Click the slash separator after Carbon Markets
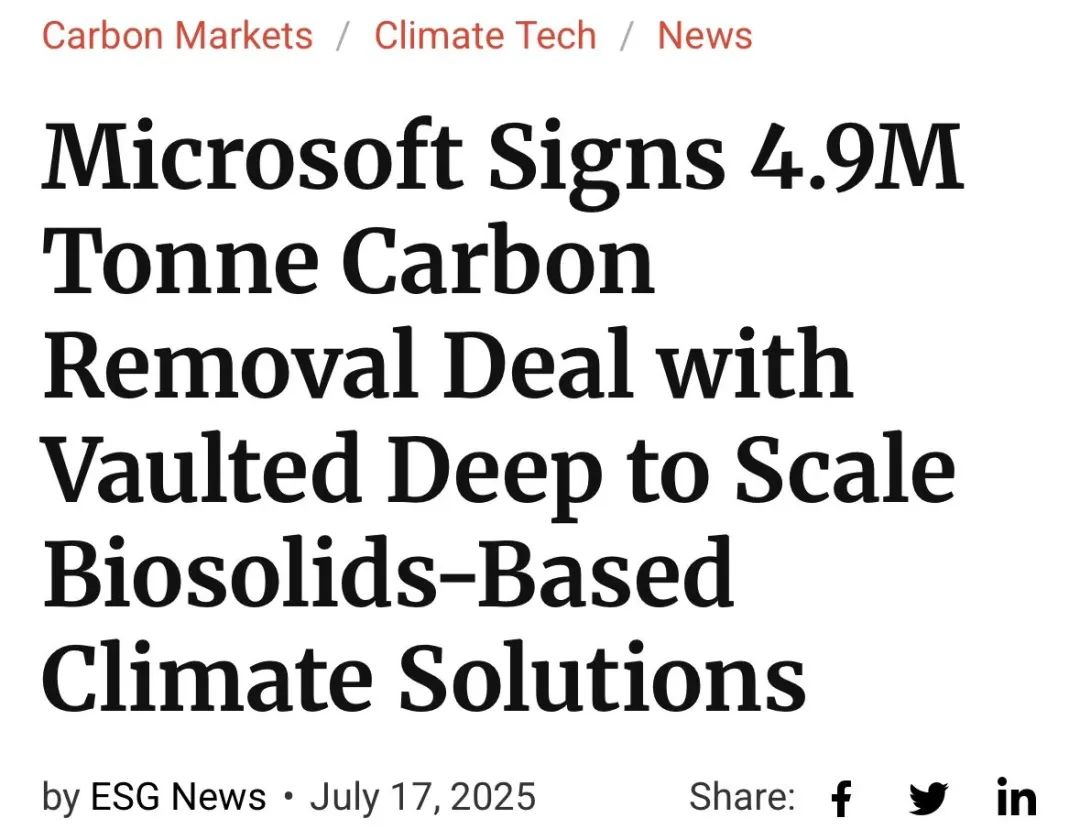The height and width of the screenshot is (829, 1080). pyautogui.click(x=343, y=36)
